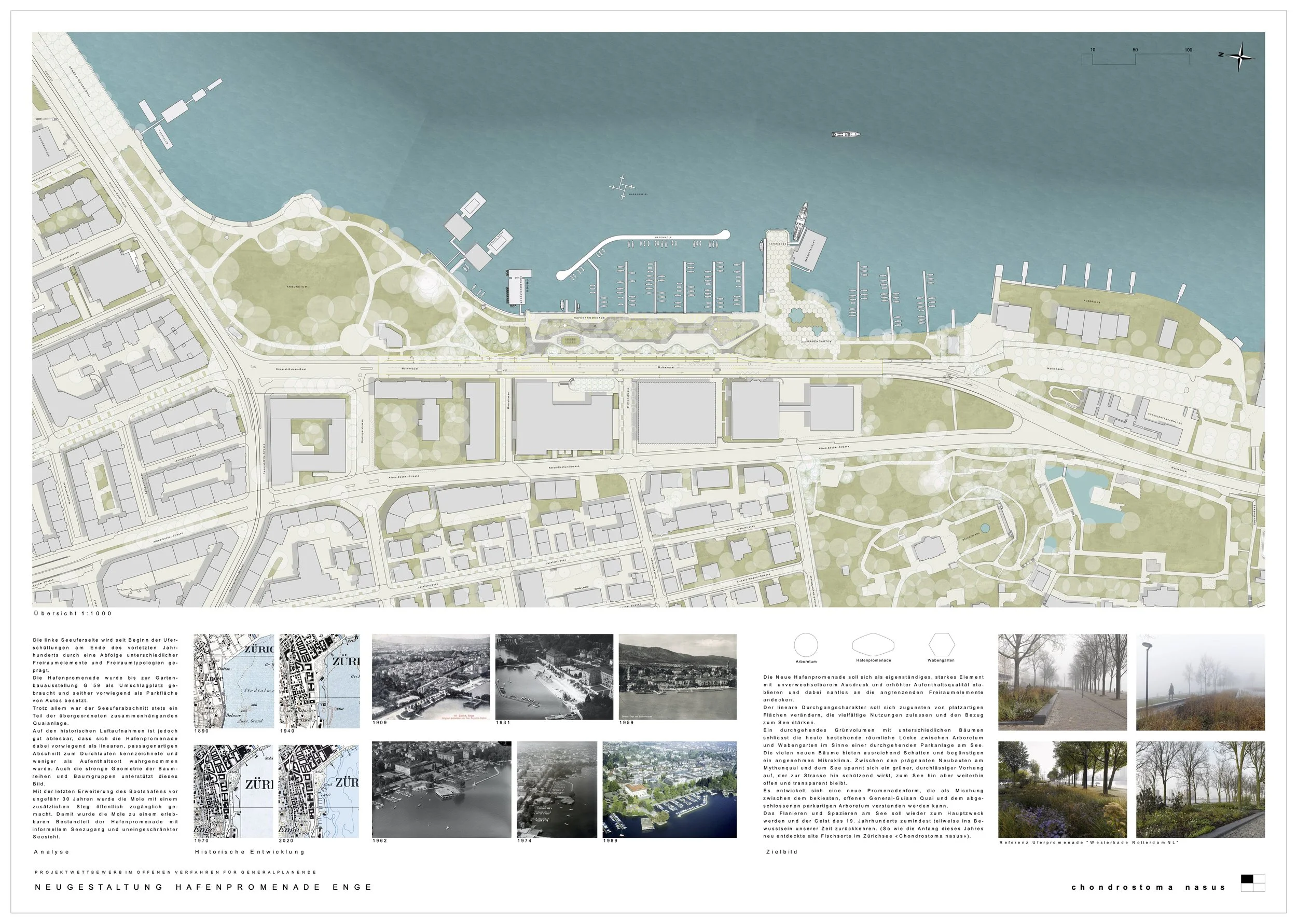Click the cross-shaped Wasserspiel symbol on the lake
The height and width of the screenshot is (924, 1297).
623,186
